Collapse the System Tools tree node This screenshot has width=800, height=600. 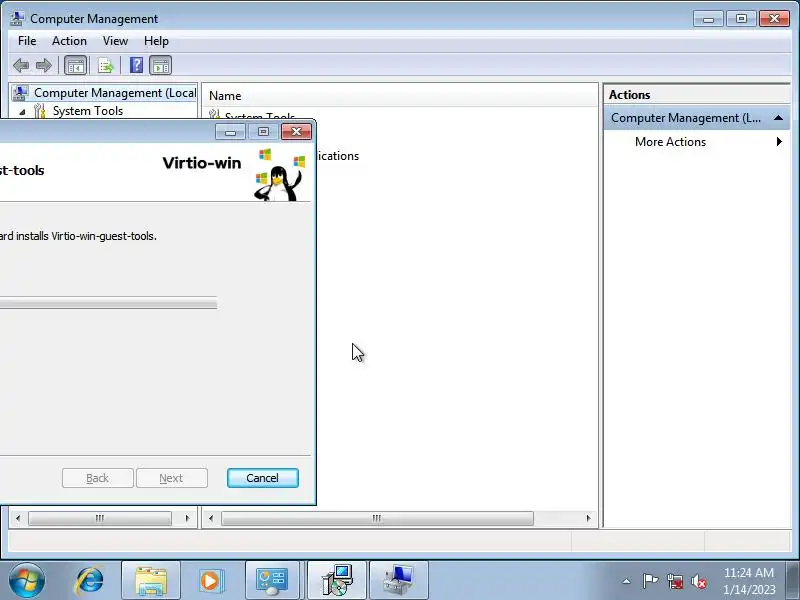point(22,111)
